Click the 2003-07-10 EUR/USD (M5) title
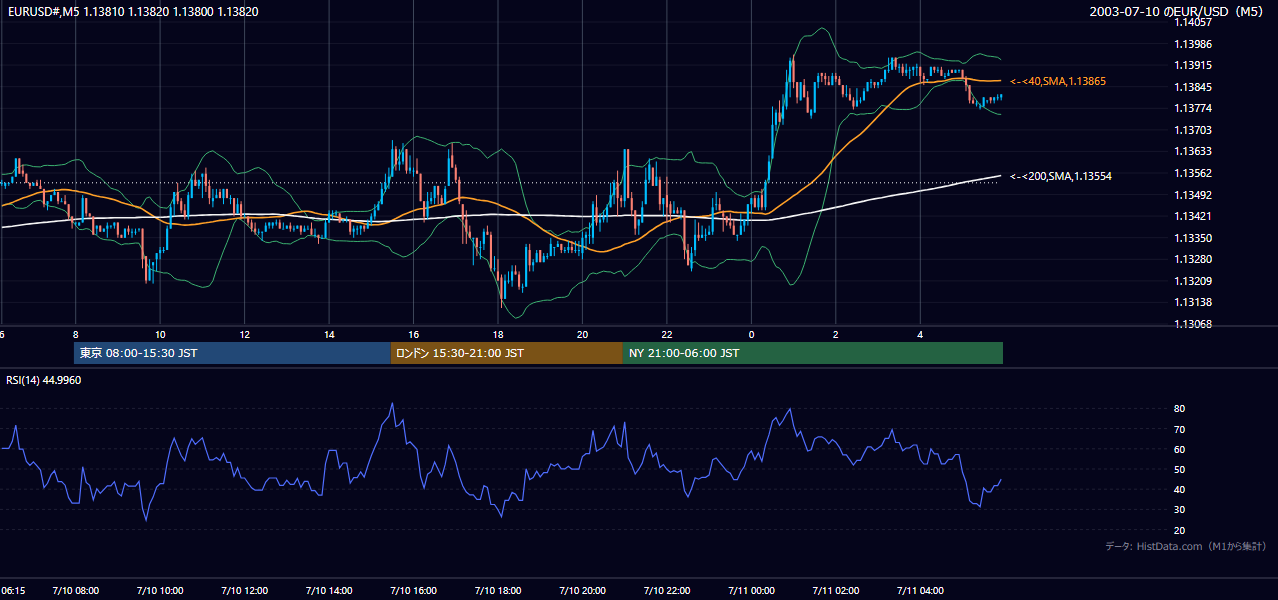Screen dimensions: 1278x600 coord(1178,12)
